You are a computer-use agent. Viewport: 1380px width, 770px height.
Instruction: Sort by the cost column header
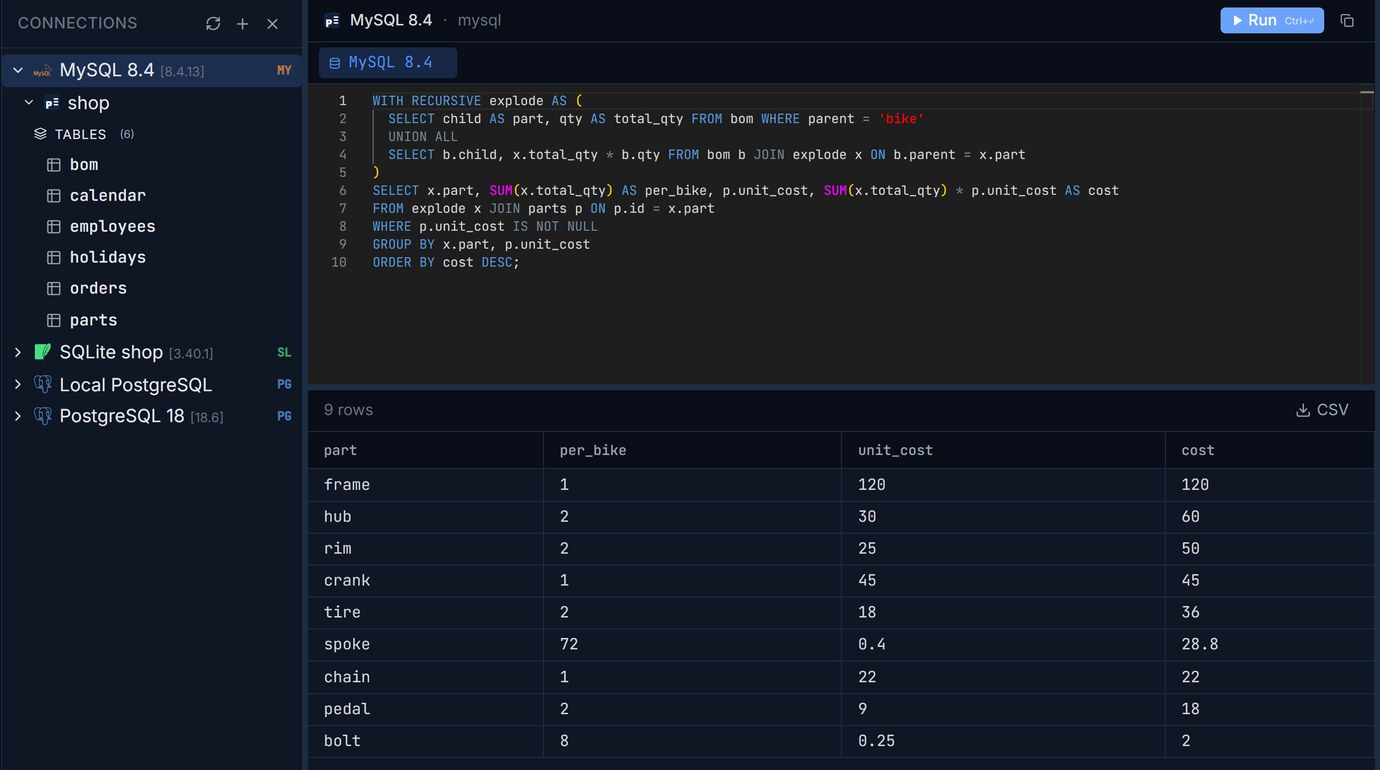(x=1270, y=450)
